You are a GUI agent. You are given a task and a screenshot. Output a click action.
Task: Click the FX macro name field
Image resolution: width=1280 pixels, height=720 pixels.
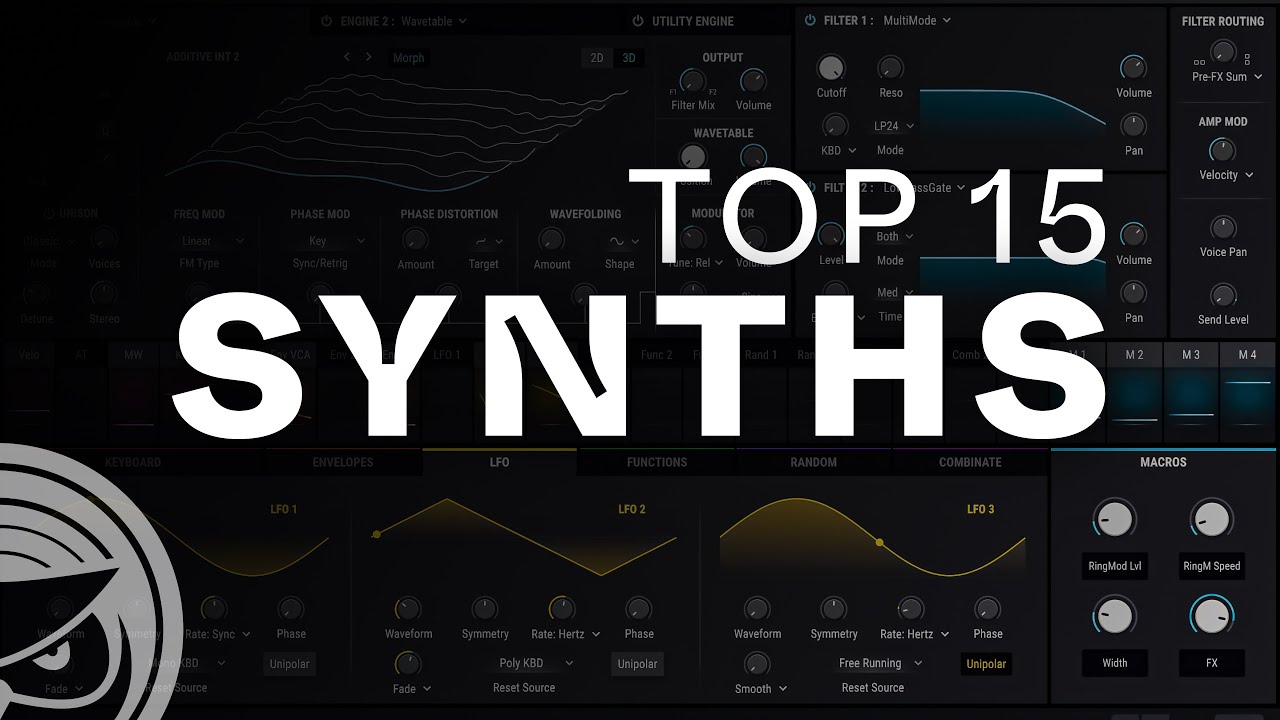1211,663
